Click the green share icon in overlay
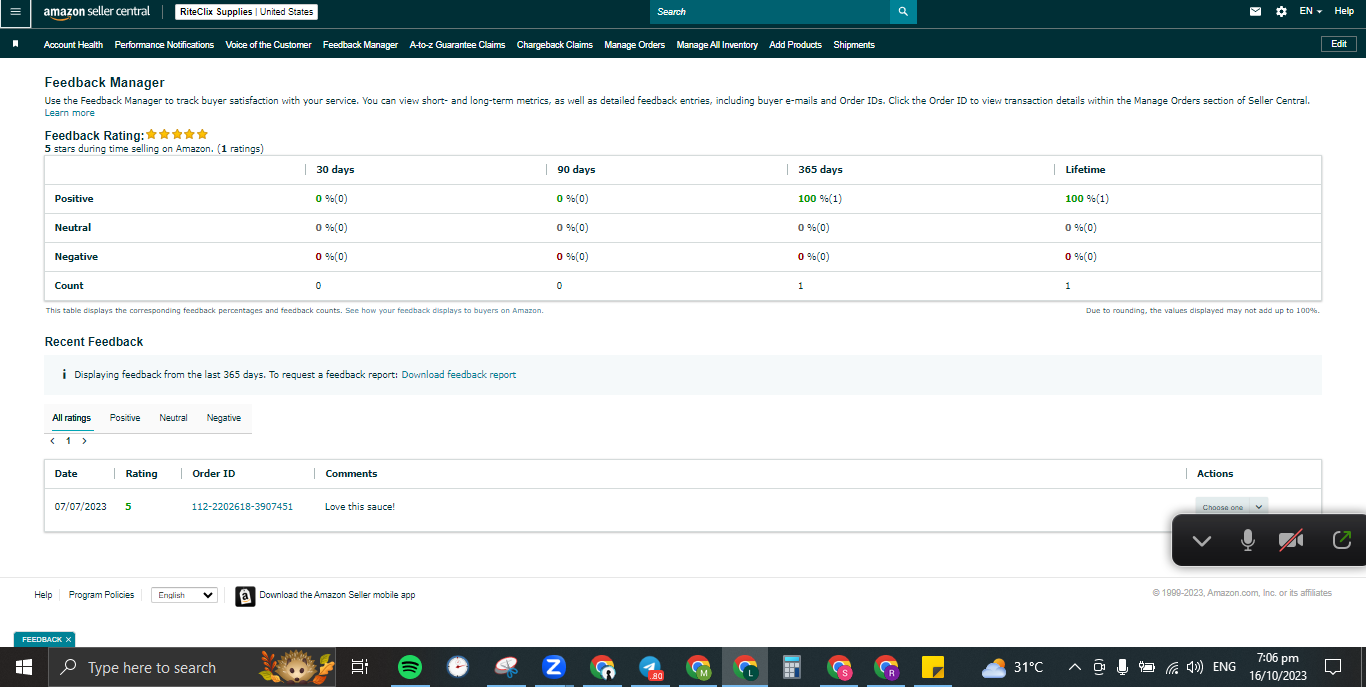1366x687 pixels. point(1342,541)
